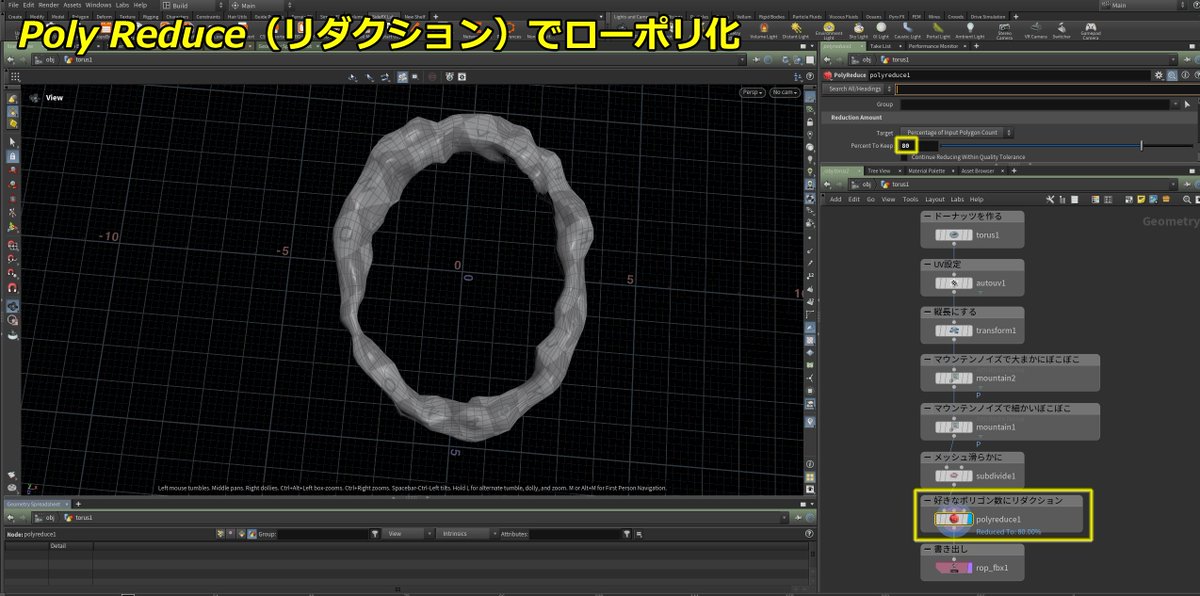Open the Persp viewport menu
The image size is (1200, 596).
click(x=752, y=92)
